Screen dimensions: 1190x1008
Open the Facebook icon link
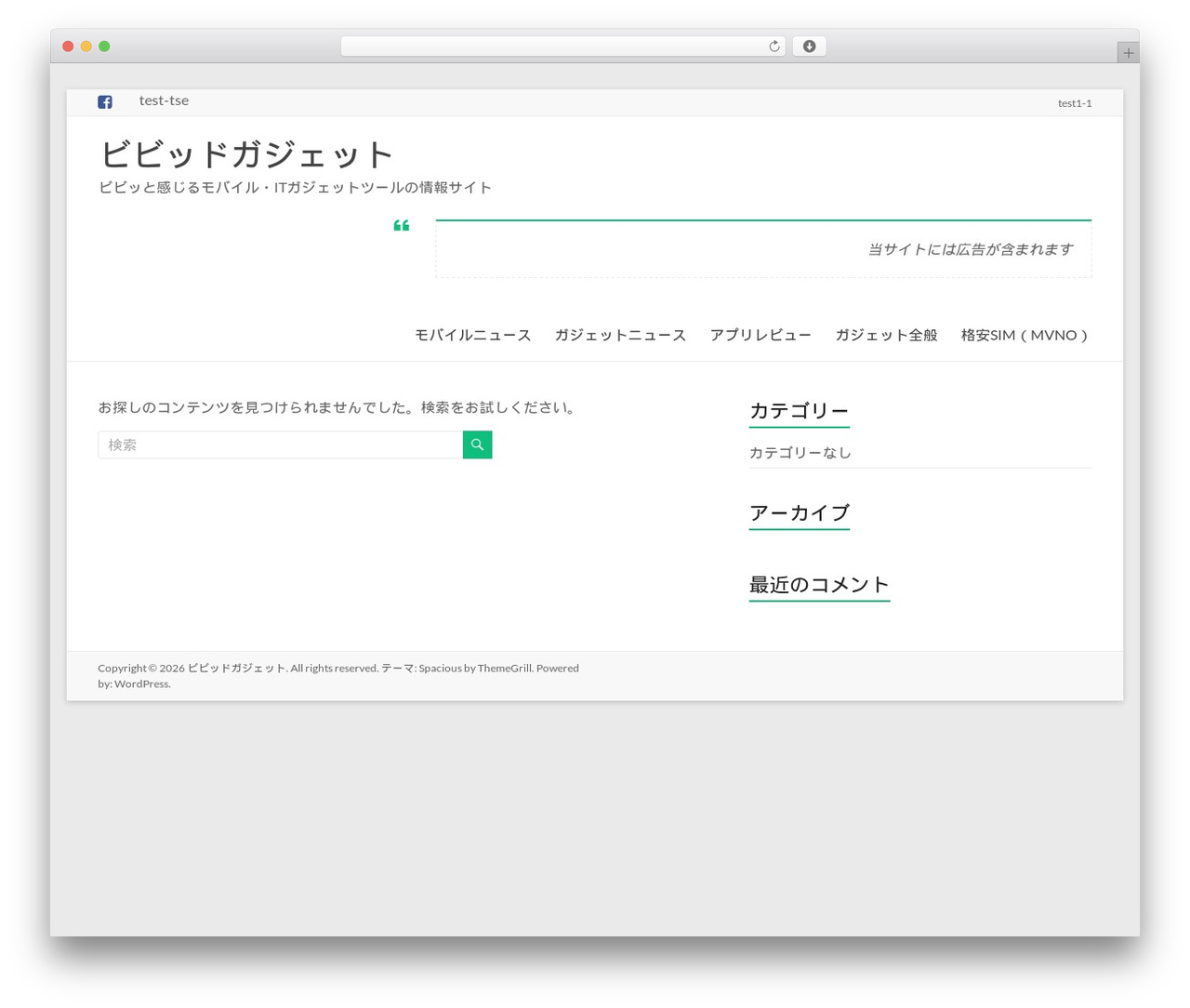point(105,102)
